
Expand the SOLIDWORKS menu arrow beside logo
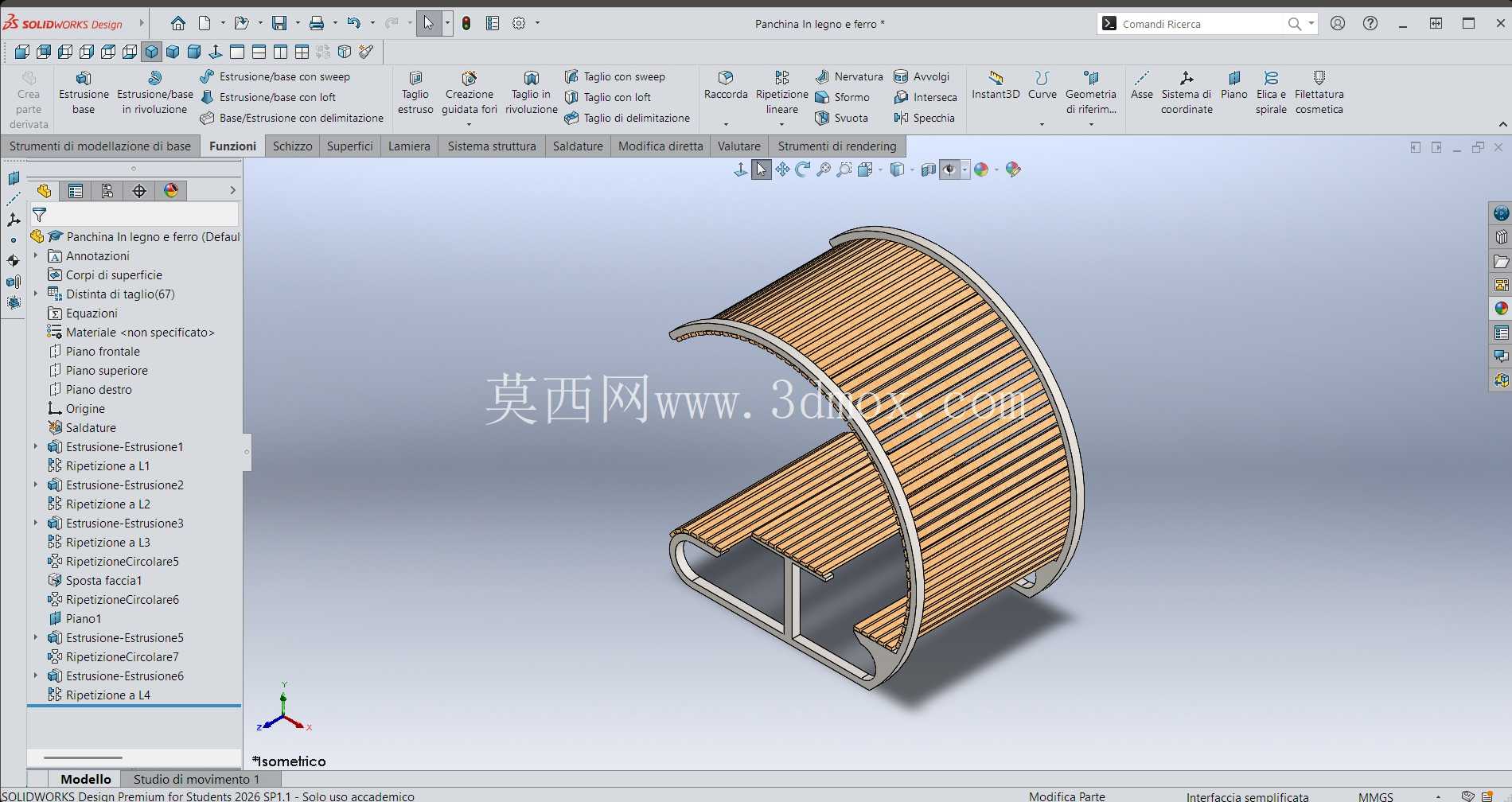[142, 23]
